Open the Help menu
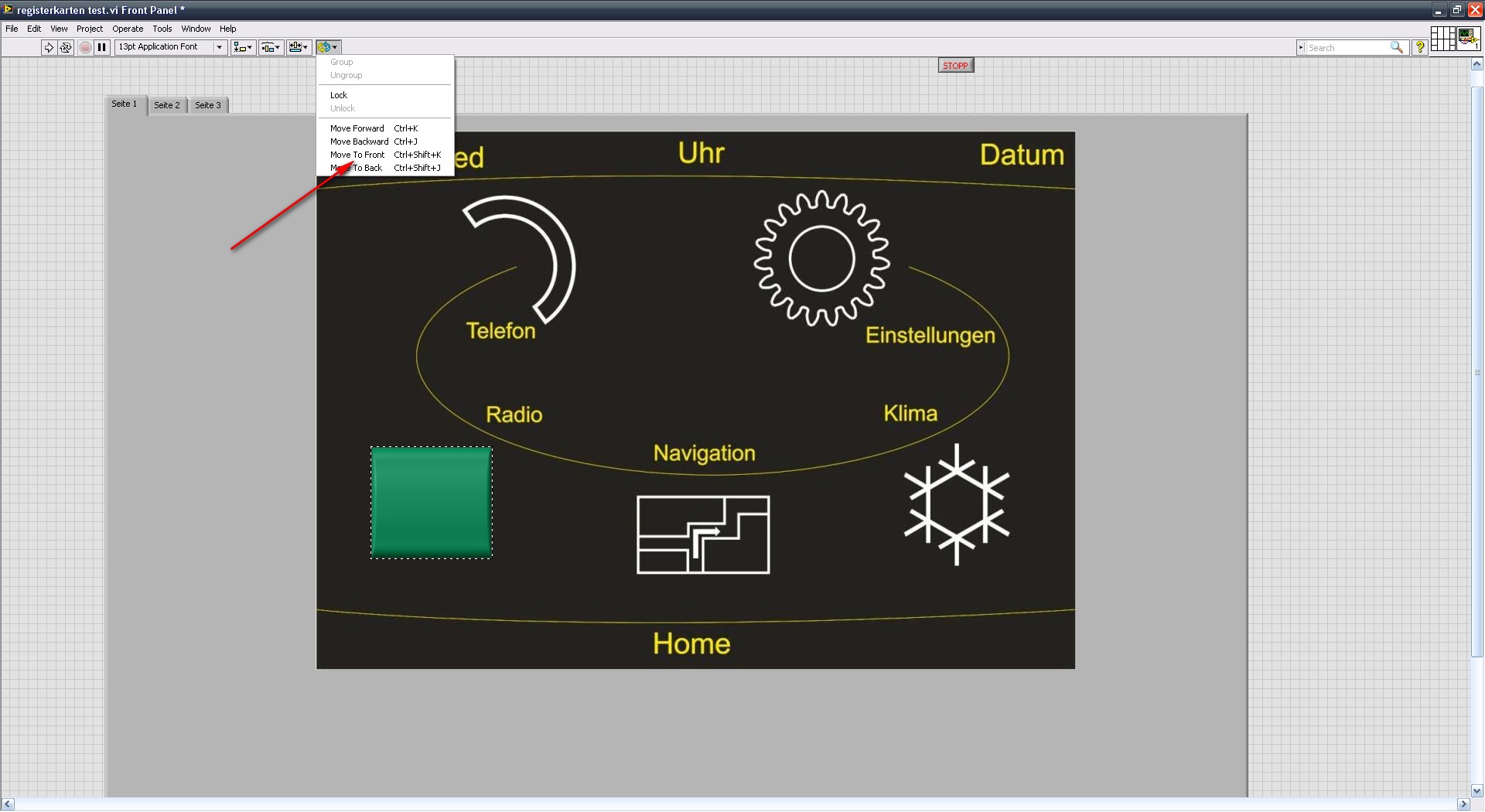Screen dimensions: 1485x812 tap(227, 29)
